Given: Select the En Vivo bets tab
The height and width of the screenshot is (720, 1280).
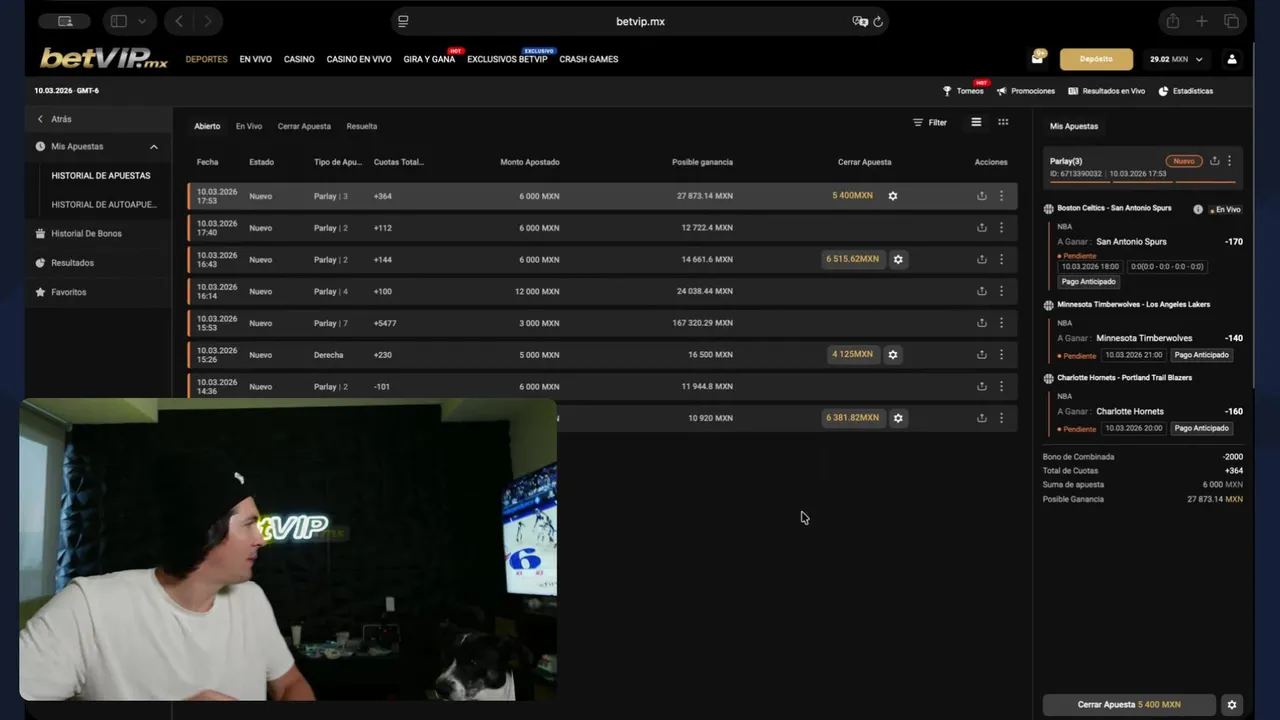Looking at the screenshot, I should (x=249, y=126).
